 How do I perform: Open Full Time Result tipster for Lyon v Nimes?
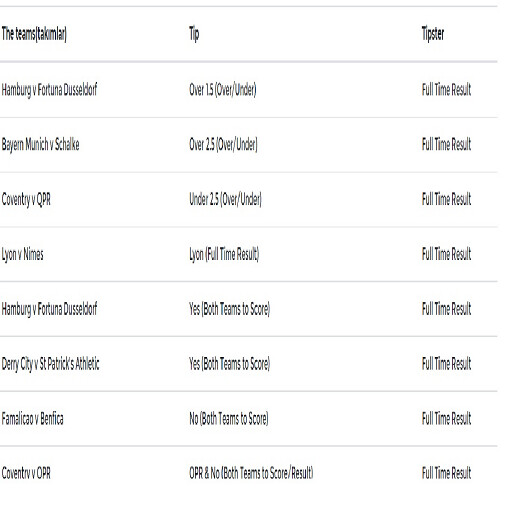tap(446, 254)
